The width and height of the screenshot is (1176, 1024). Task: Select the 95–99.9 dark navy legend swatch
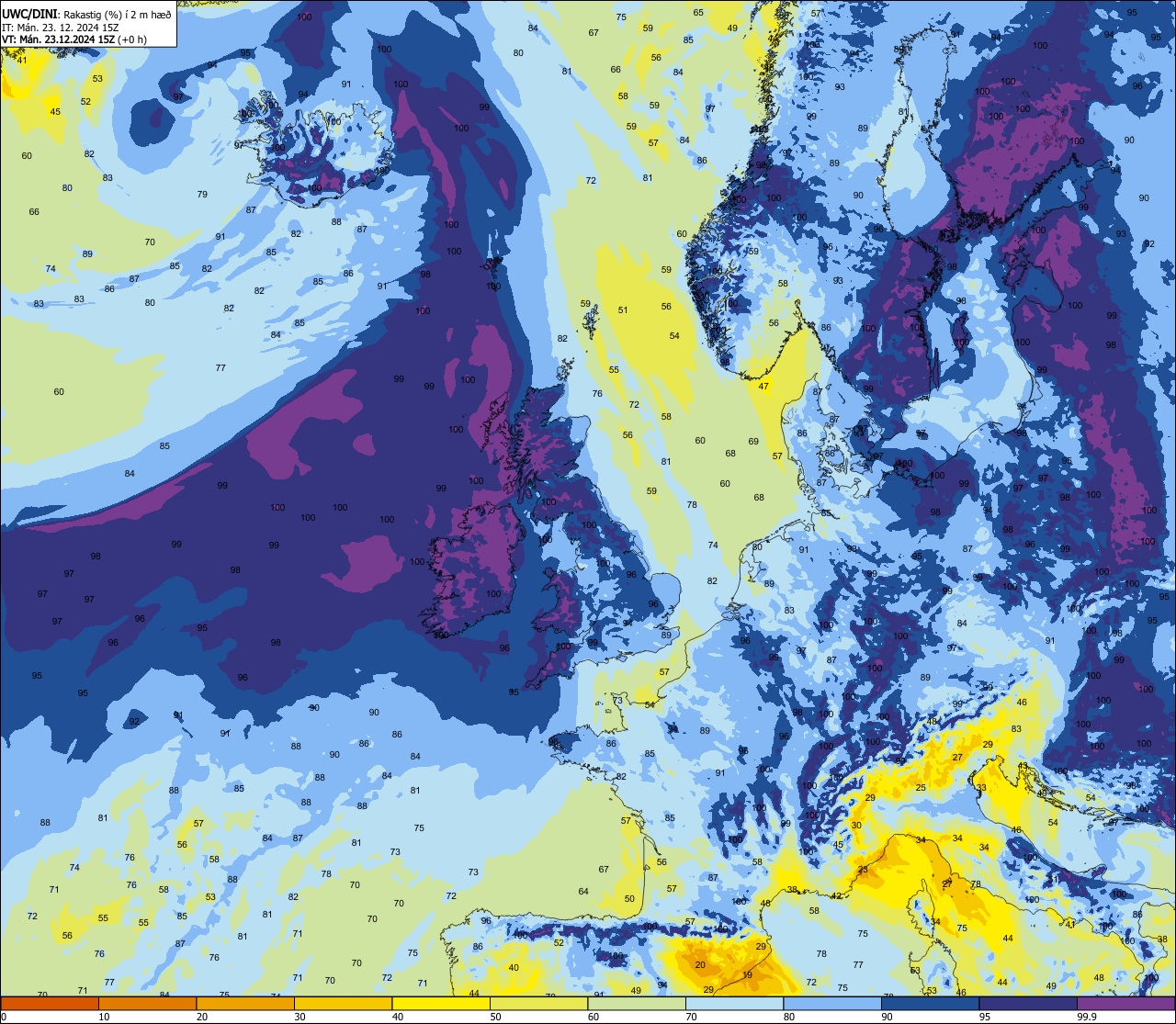(x=1027, y=1003)
